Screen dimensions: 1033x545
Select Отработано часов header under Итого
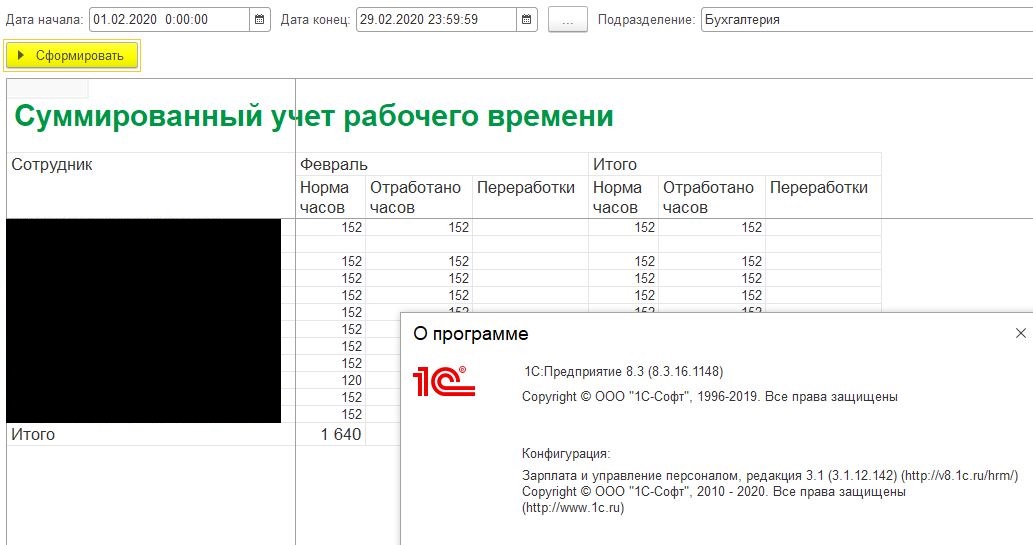(712, 197)
